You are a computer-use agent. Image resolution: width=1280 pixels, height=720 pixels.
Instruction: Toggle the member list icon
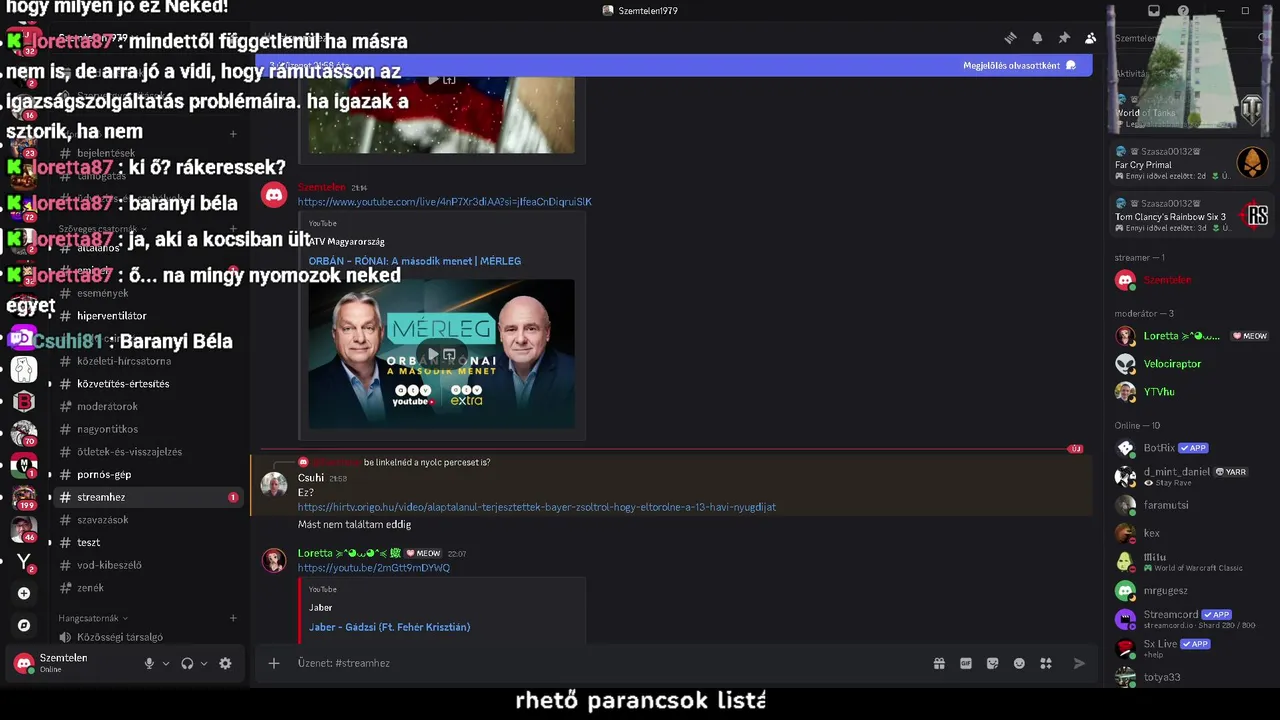[x=1091, y=38]
